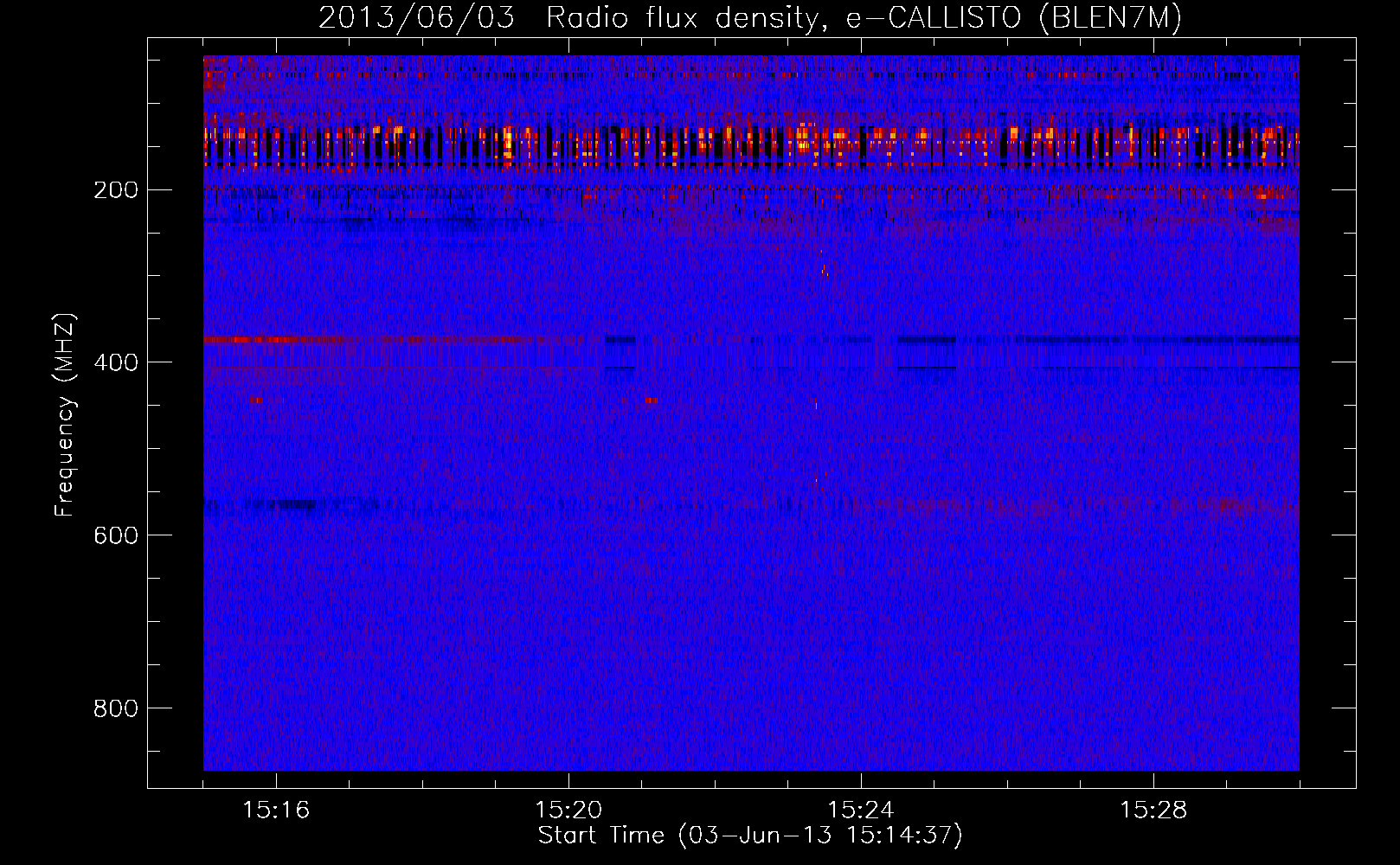Click the plot title '2013/06/03 Radio flux density'
Viewport: 1400px width, 865px height.
(750, 18)
